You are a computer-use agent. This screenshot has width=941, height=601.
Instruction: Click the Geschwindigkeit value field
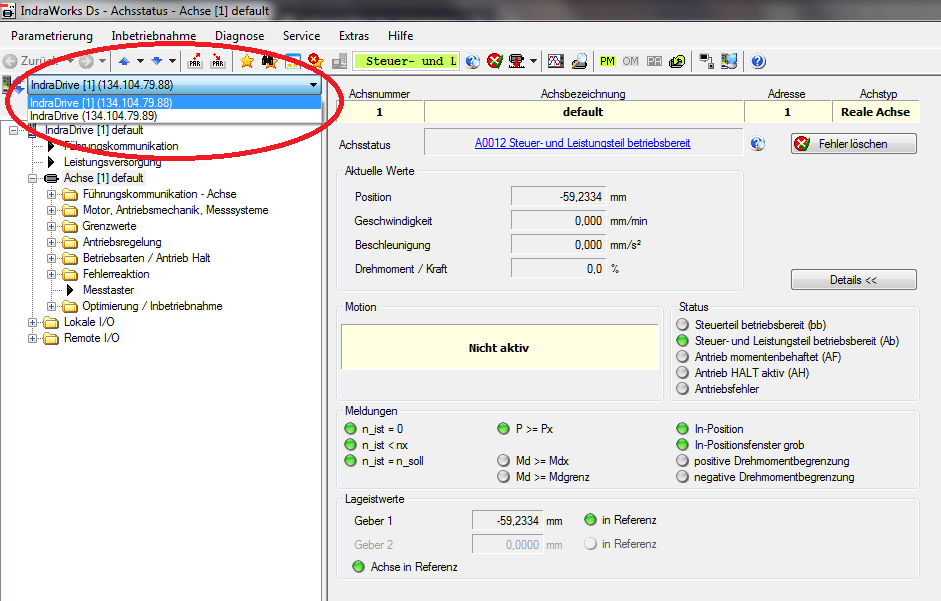558,220
